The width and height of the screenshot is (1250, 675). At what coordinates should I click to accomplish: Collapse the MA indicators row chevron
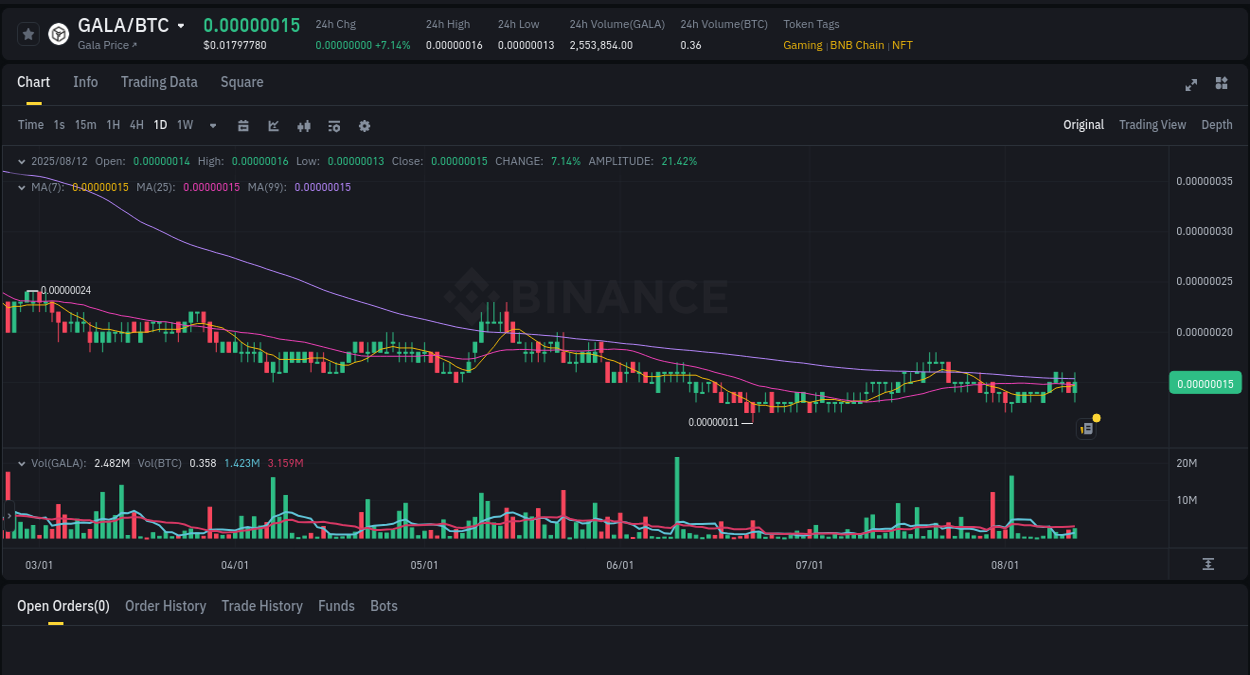point(22,187)
